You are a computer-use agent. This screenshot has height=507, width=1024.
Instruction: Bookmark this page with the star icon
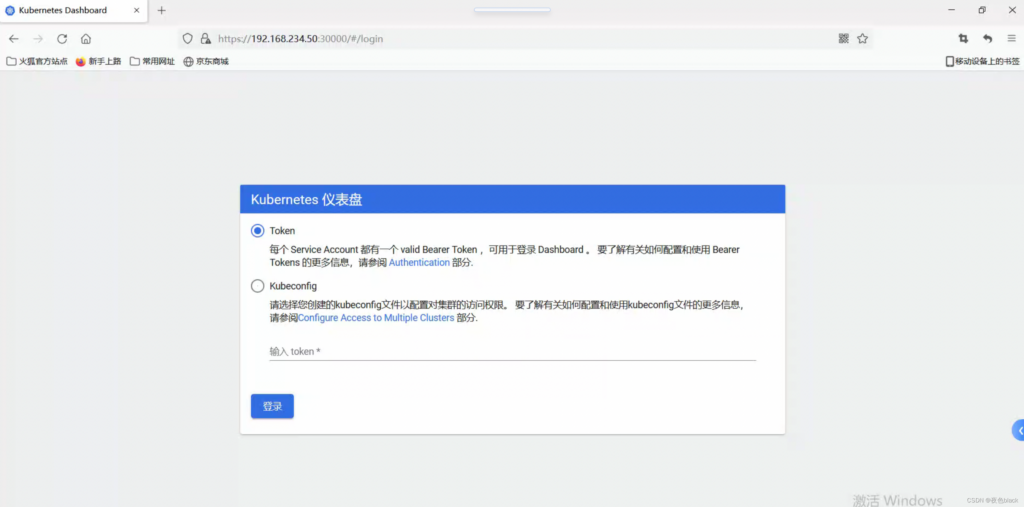[862, 39]
